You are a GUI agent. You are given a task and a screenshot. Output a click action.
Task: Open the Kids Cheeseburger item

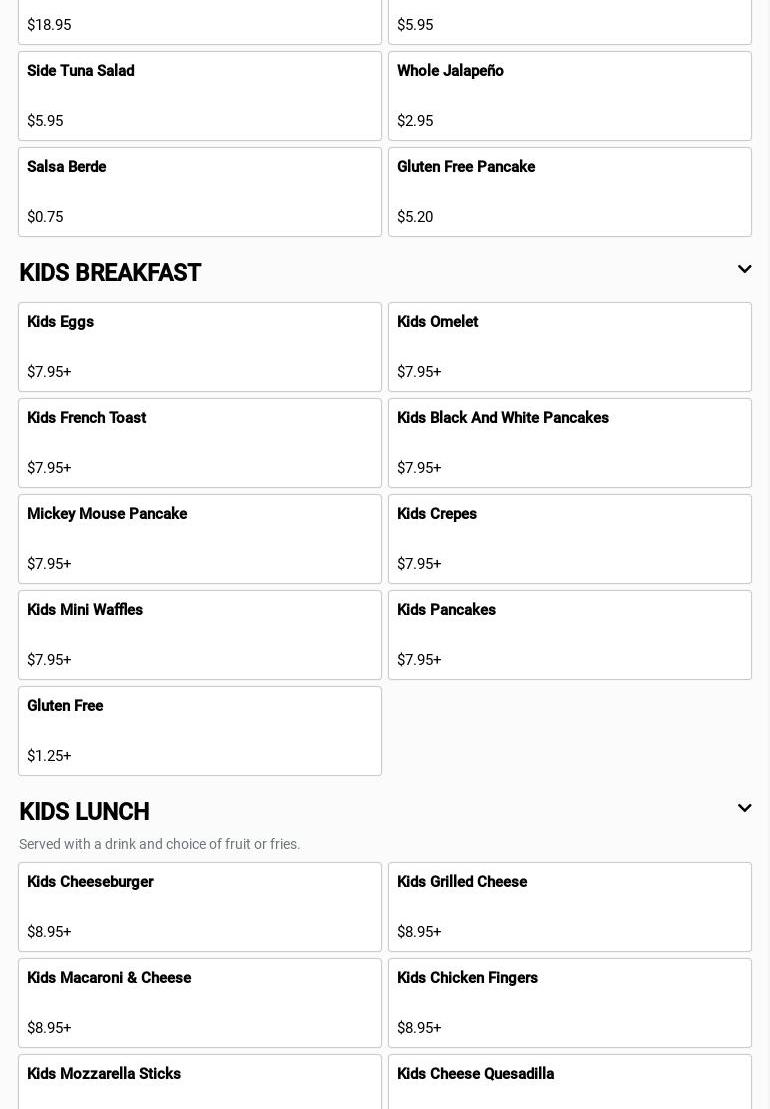coord(200,907)
